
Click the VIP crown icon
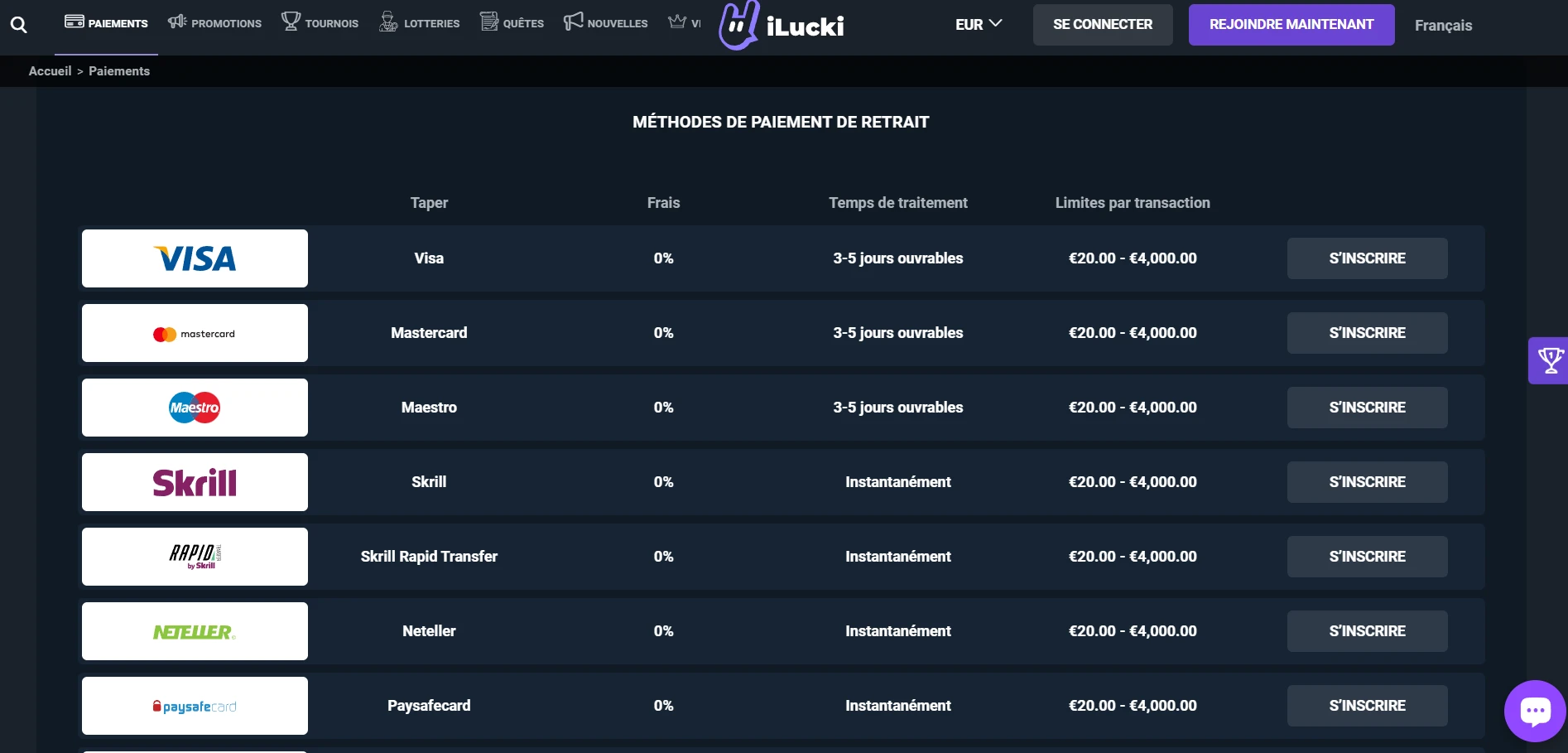tap(677, 22)
